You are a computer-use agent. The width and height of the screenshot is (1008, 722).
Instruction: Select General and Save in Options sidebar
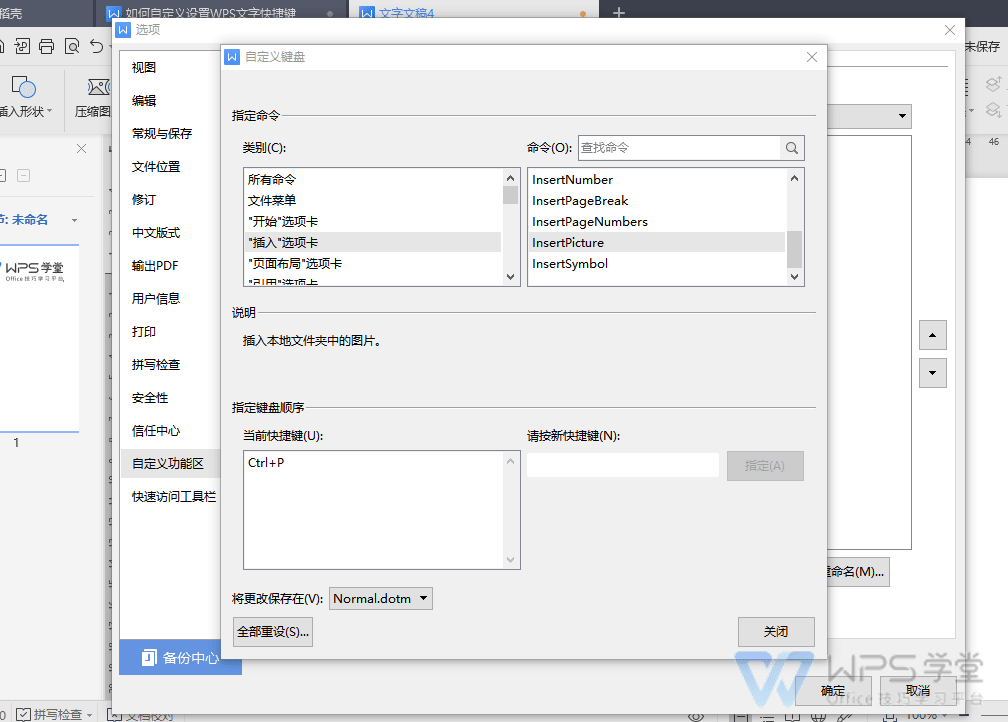(x=162, y=134)
